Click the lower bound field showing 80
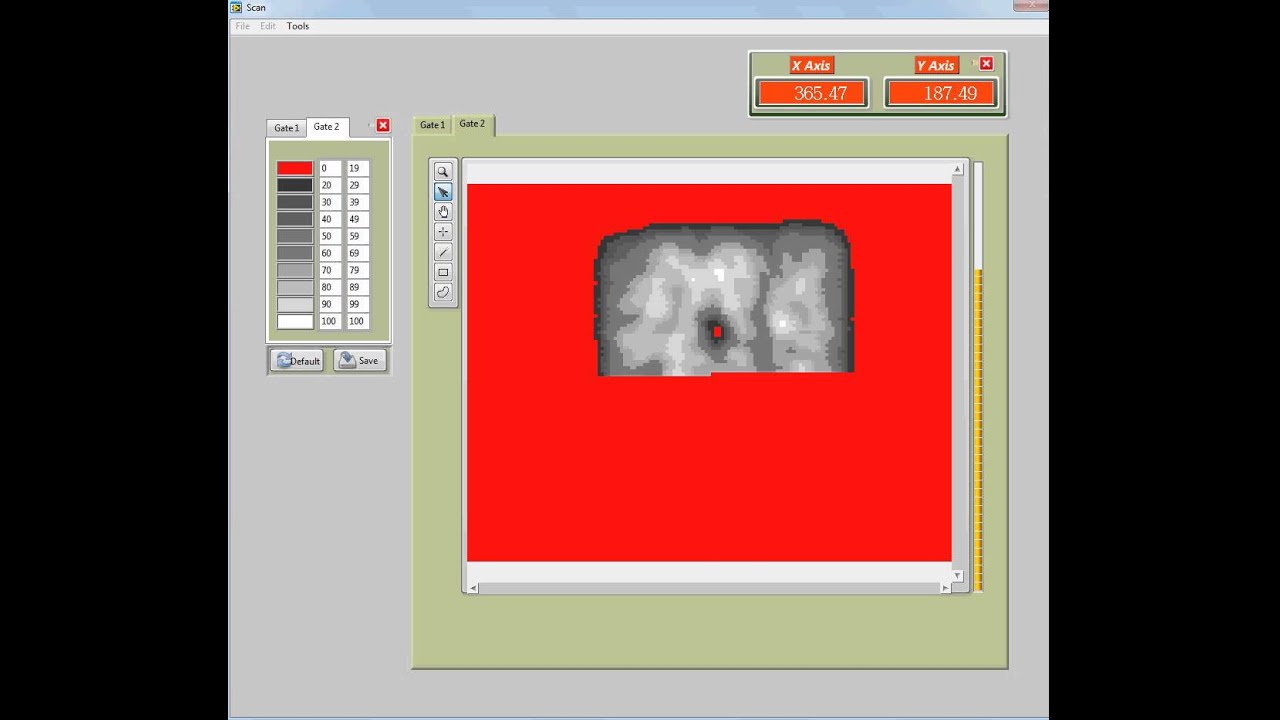The image size is (1280, 720). 330,287
